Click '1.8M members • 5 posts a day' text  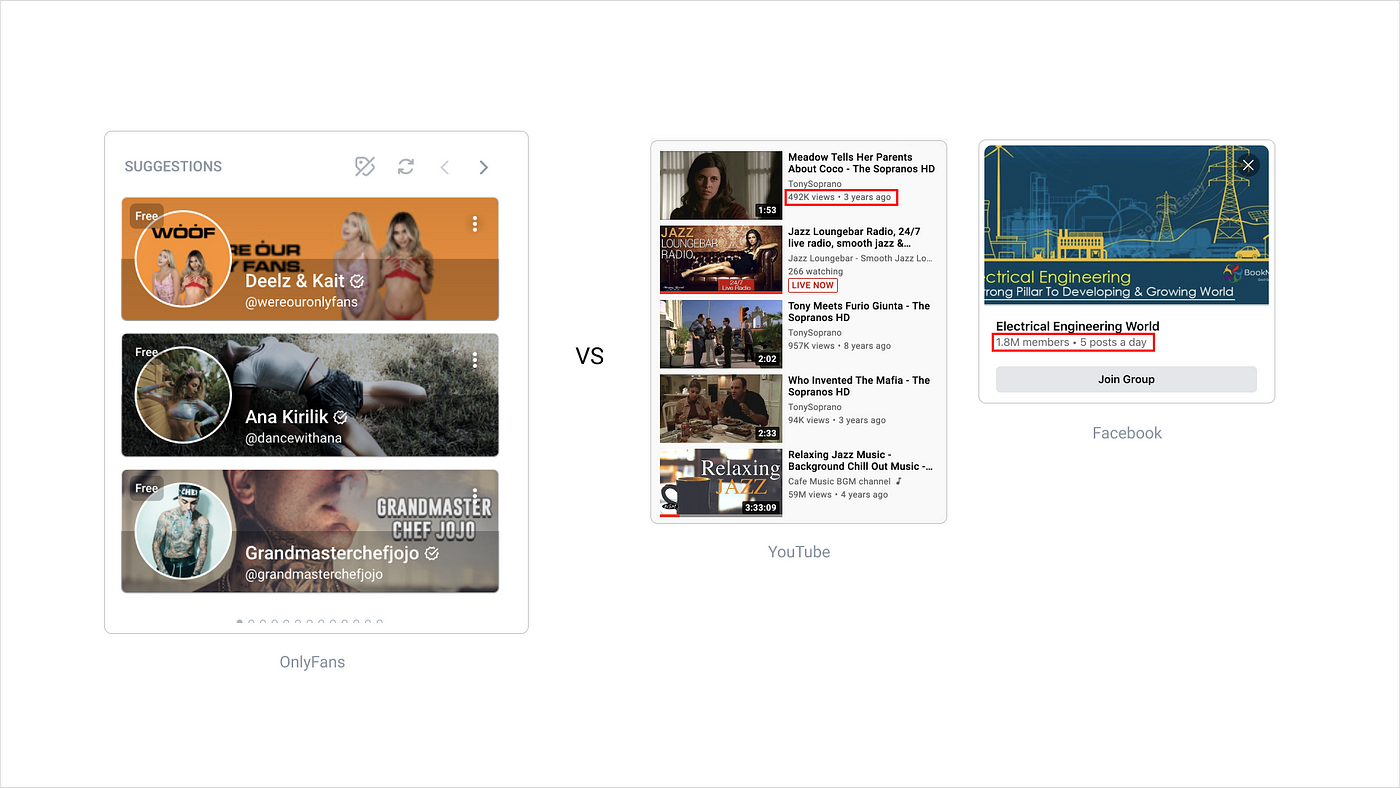pyautogui.click(x=1071, y=343)
